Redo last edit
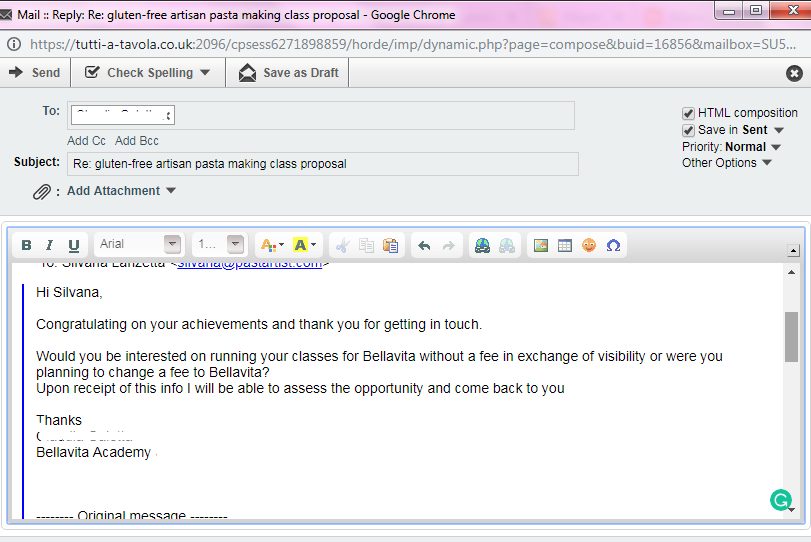The height and width of the screenshot is (542, 811). pos(448,245)
